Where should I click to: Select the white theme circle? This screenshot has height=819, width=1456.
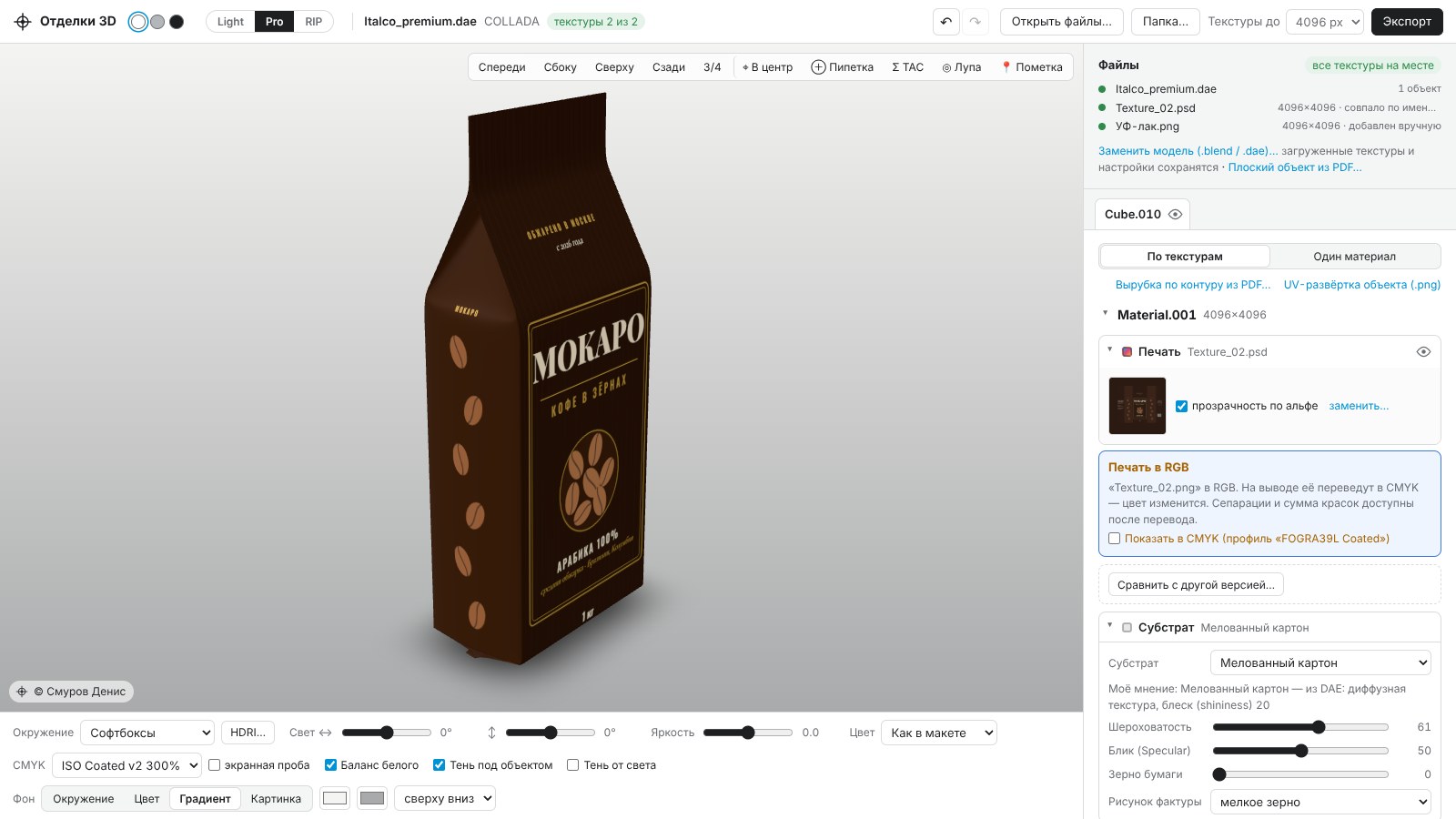pos(138,22)
